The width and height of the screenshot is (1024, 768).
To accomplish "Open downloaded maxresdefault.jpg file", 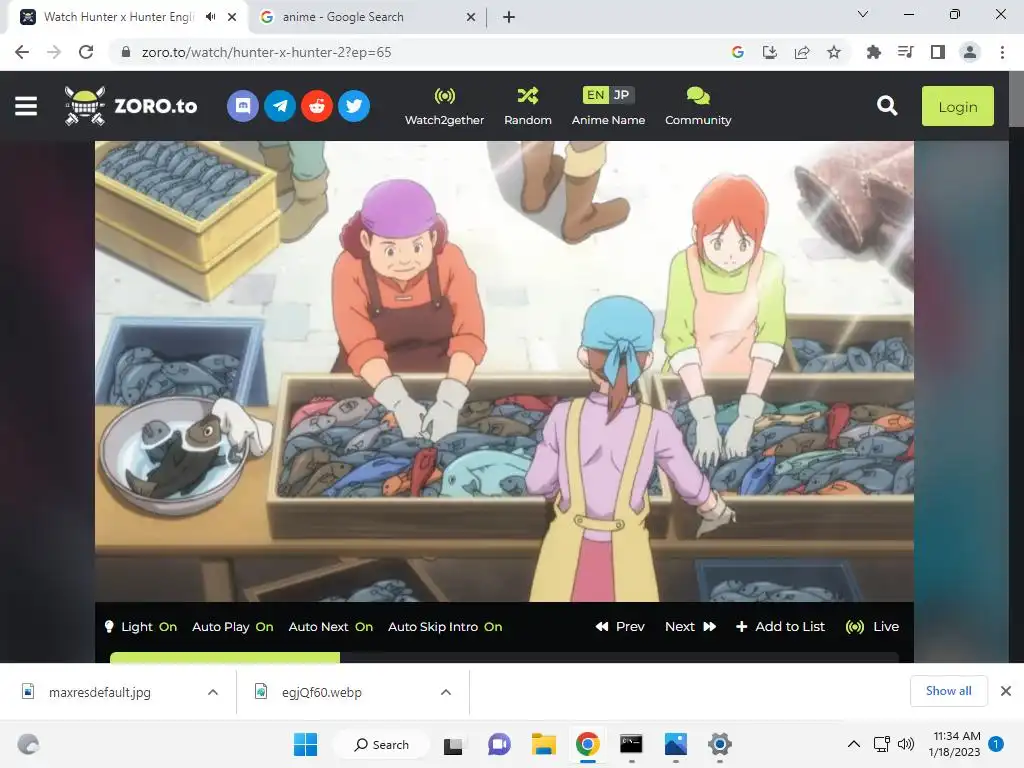I will click(99, 692).
